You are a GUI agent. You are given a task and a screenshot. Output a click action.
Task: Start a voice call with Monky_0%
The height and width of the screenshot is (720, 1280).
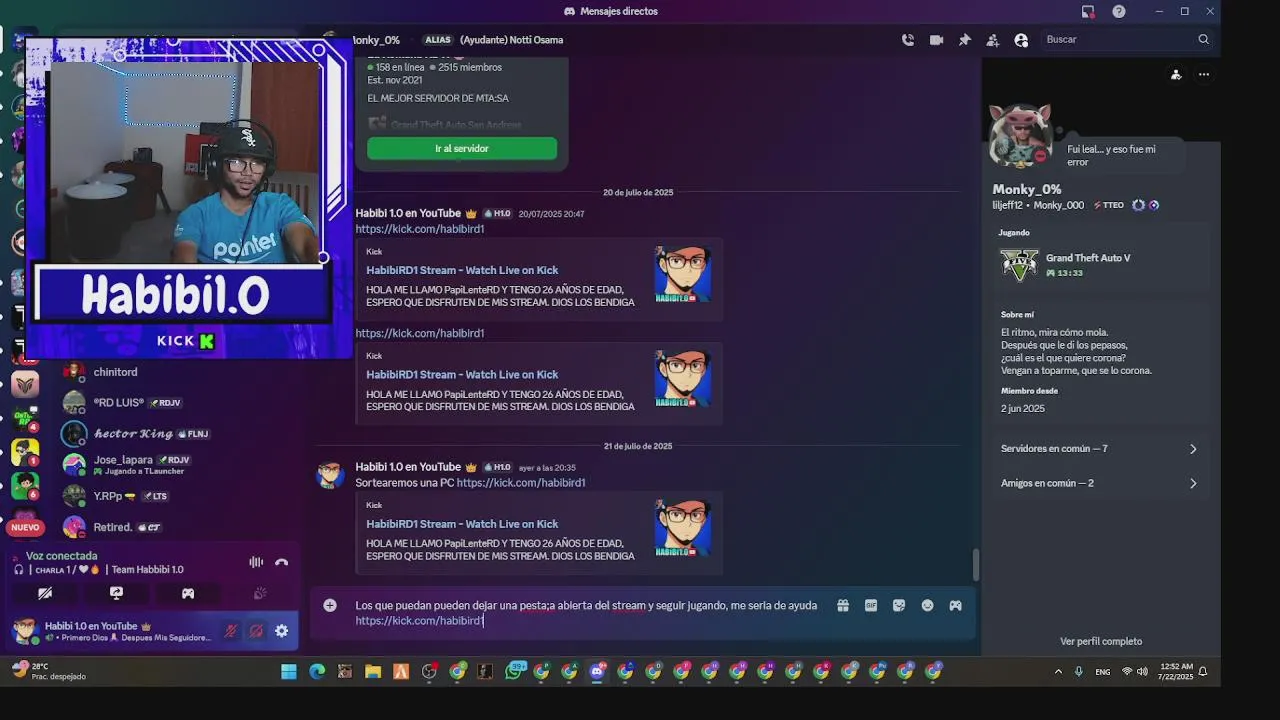point(908,40)
